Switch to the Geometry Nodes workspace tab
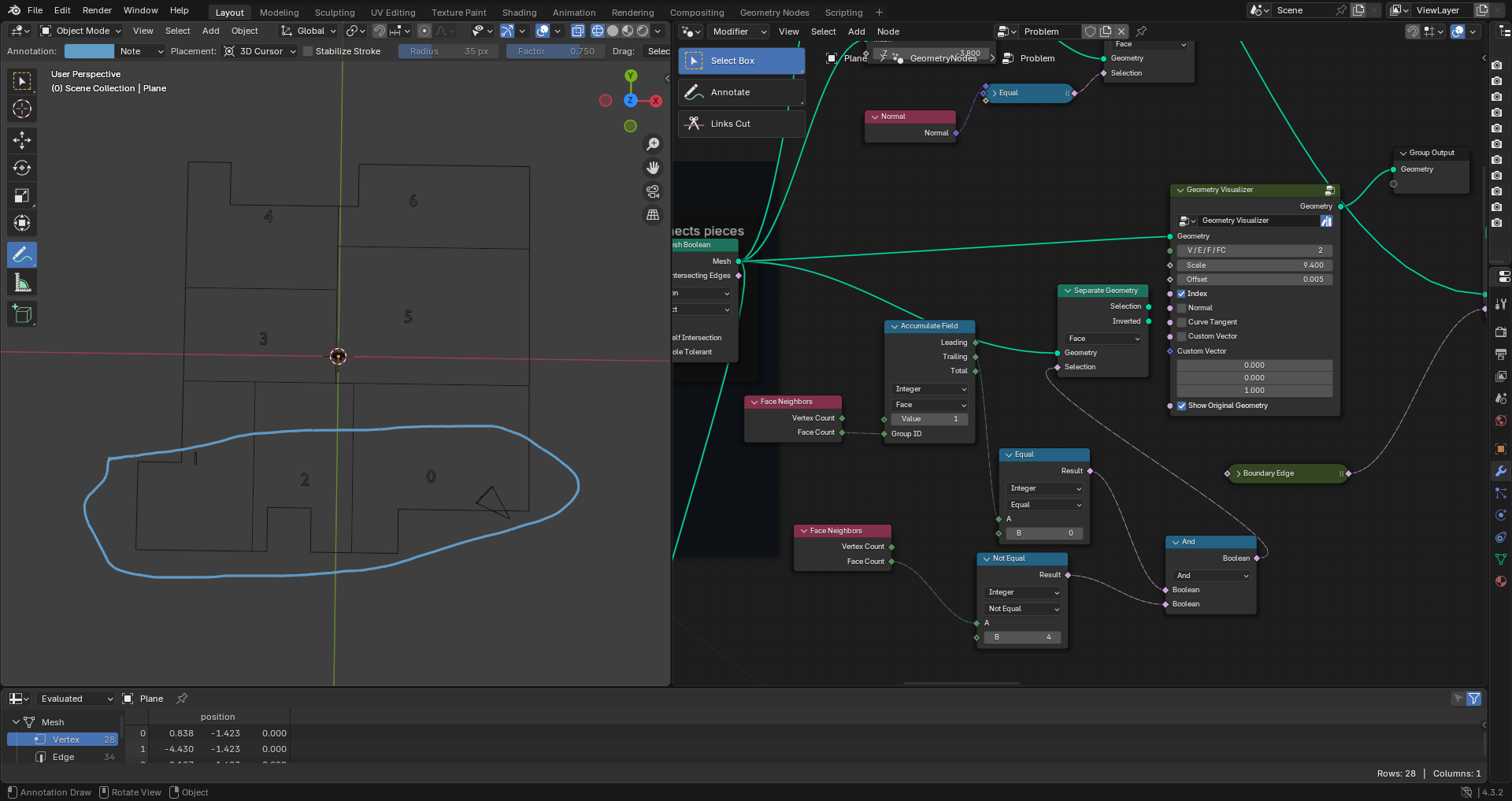Screen dimensions: 1512x801 point(774,13)
